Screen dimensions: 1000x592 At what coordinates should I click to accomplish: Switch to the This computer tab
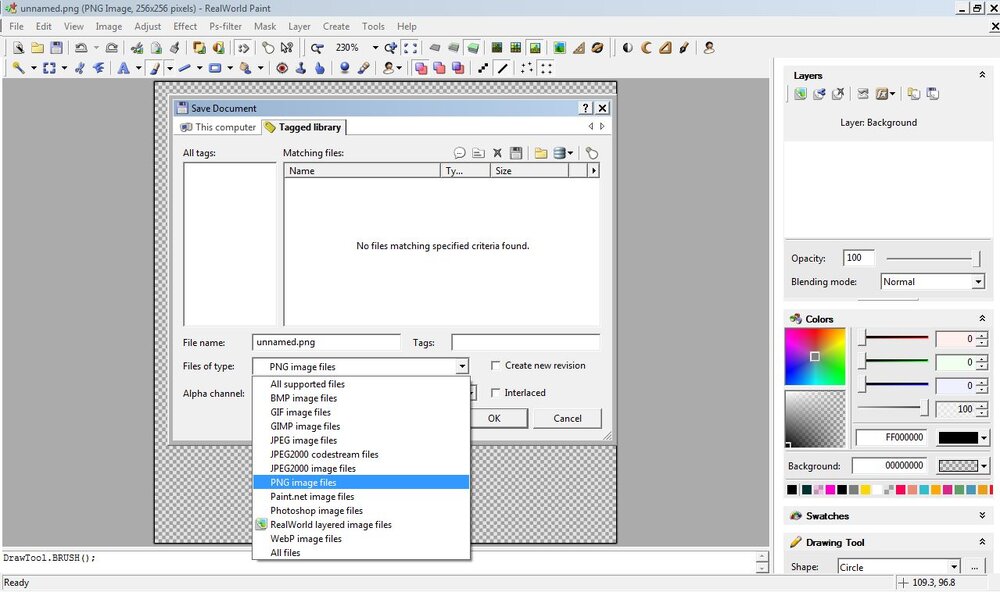pyautogui.click(x=218, y=127)
